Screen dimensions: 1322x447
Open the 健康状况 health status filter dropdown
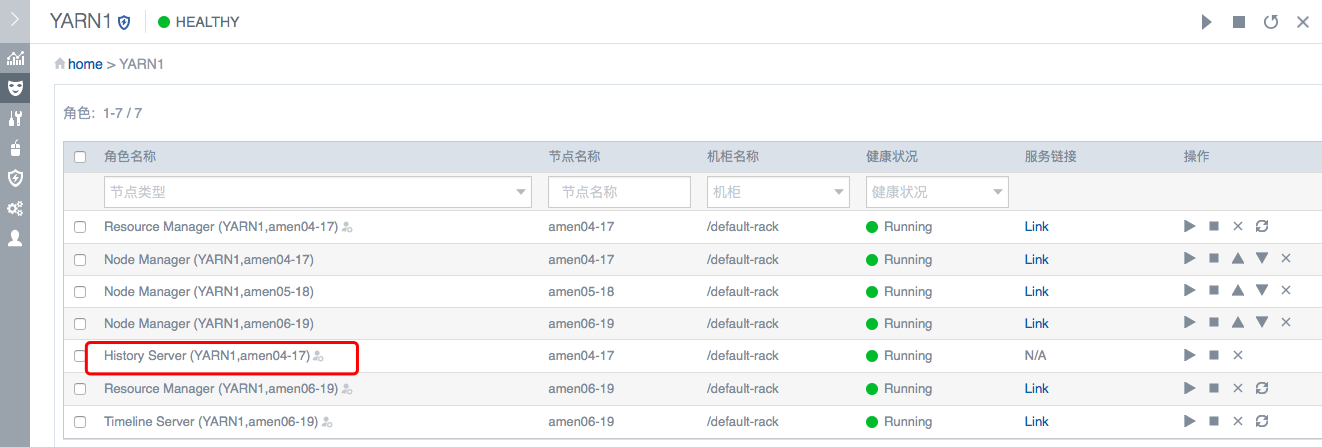[937, 192]
